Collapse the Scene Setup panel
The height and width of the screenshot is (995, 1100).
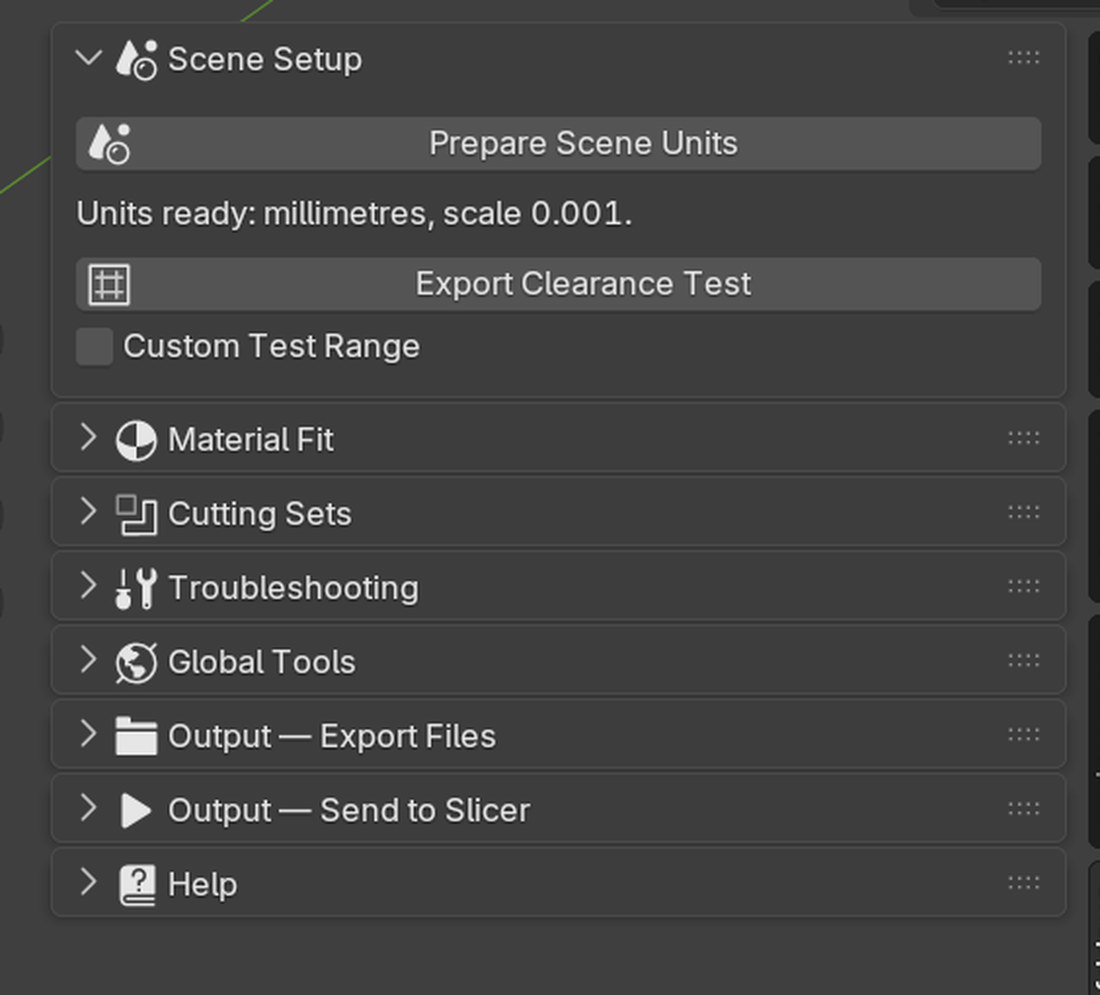[88, 58]
